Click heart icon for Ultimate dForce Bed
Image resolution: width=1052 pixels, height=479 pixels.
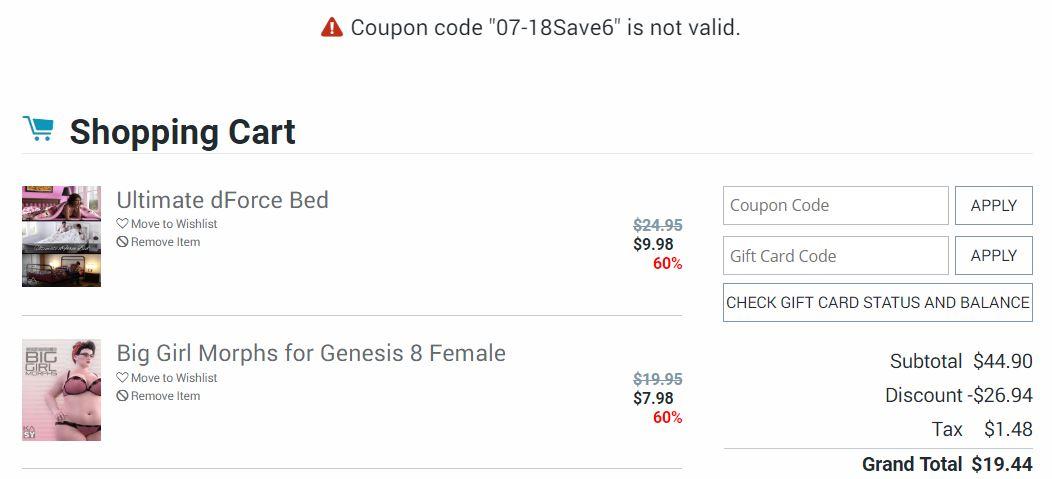tap(122, 224)
